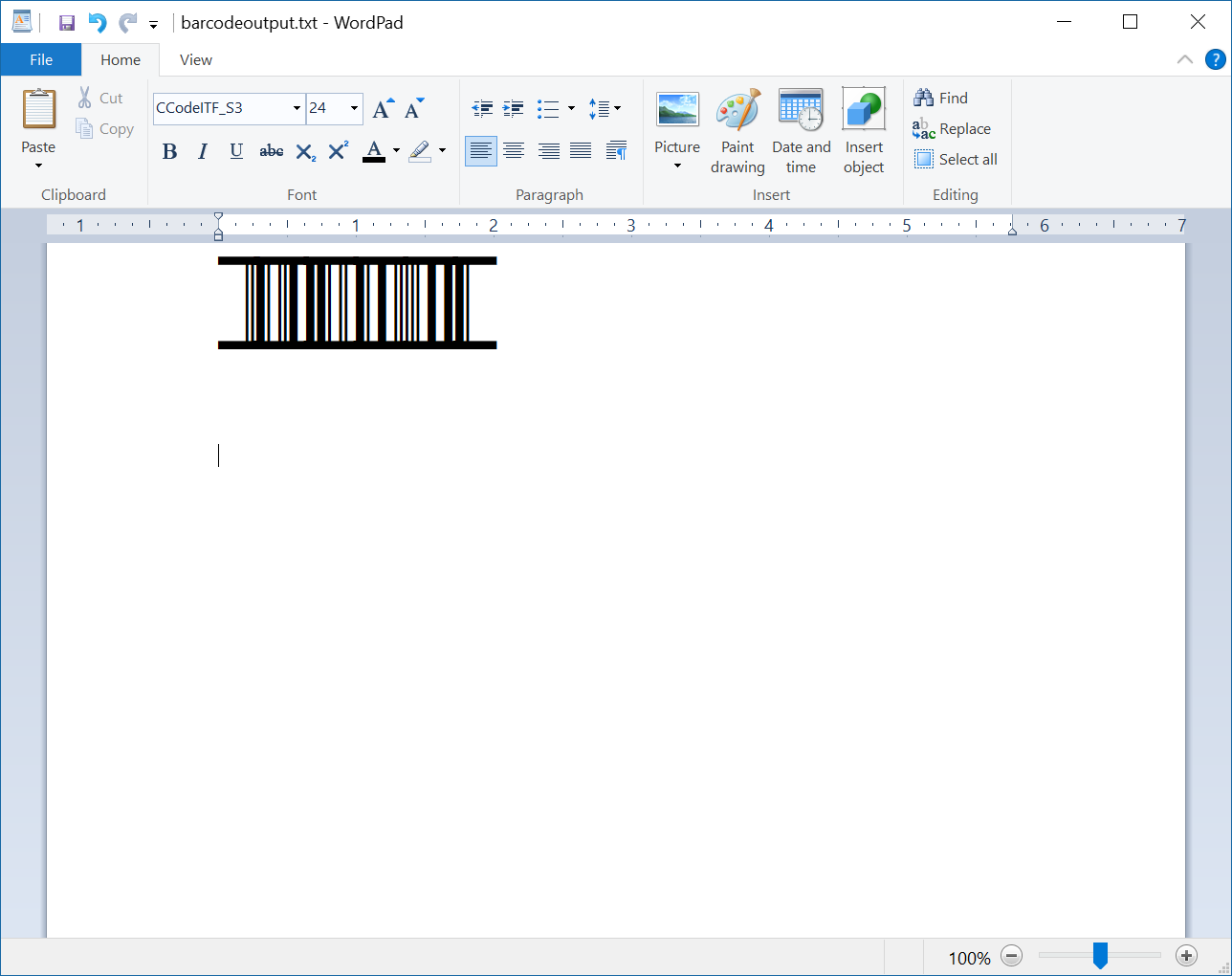This screenshot has width=1232, height=976.
Task: Click the font name field CCodeITF_S3
Action: point(222,108)
